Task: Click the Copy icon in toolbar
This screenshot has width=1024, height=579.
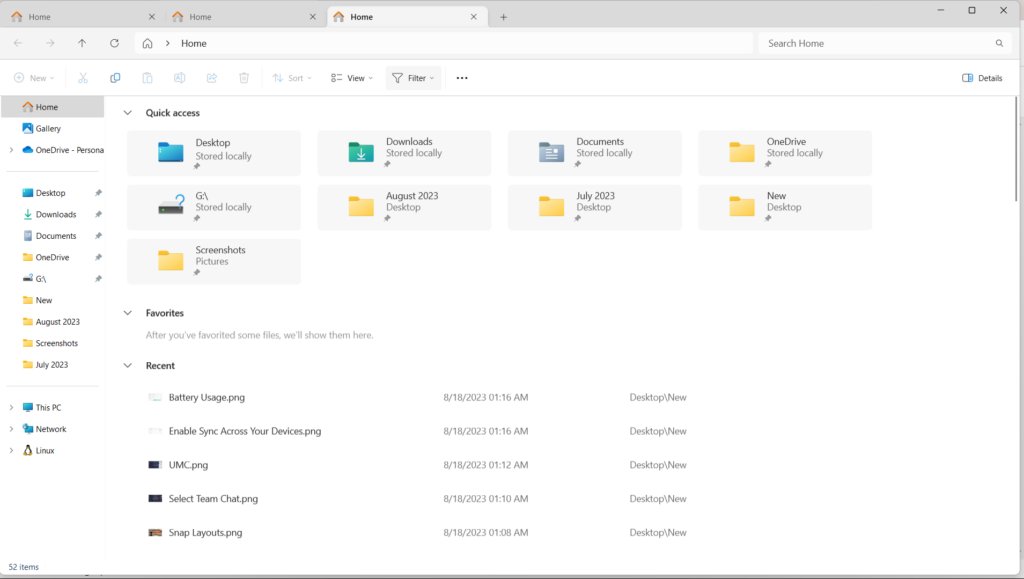Action: pyautogui.click(x=115, y=78)
